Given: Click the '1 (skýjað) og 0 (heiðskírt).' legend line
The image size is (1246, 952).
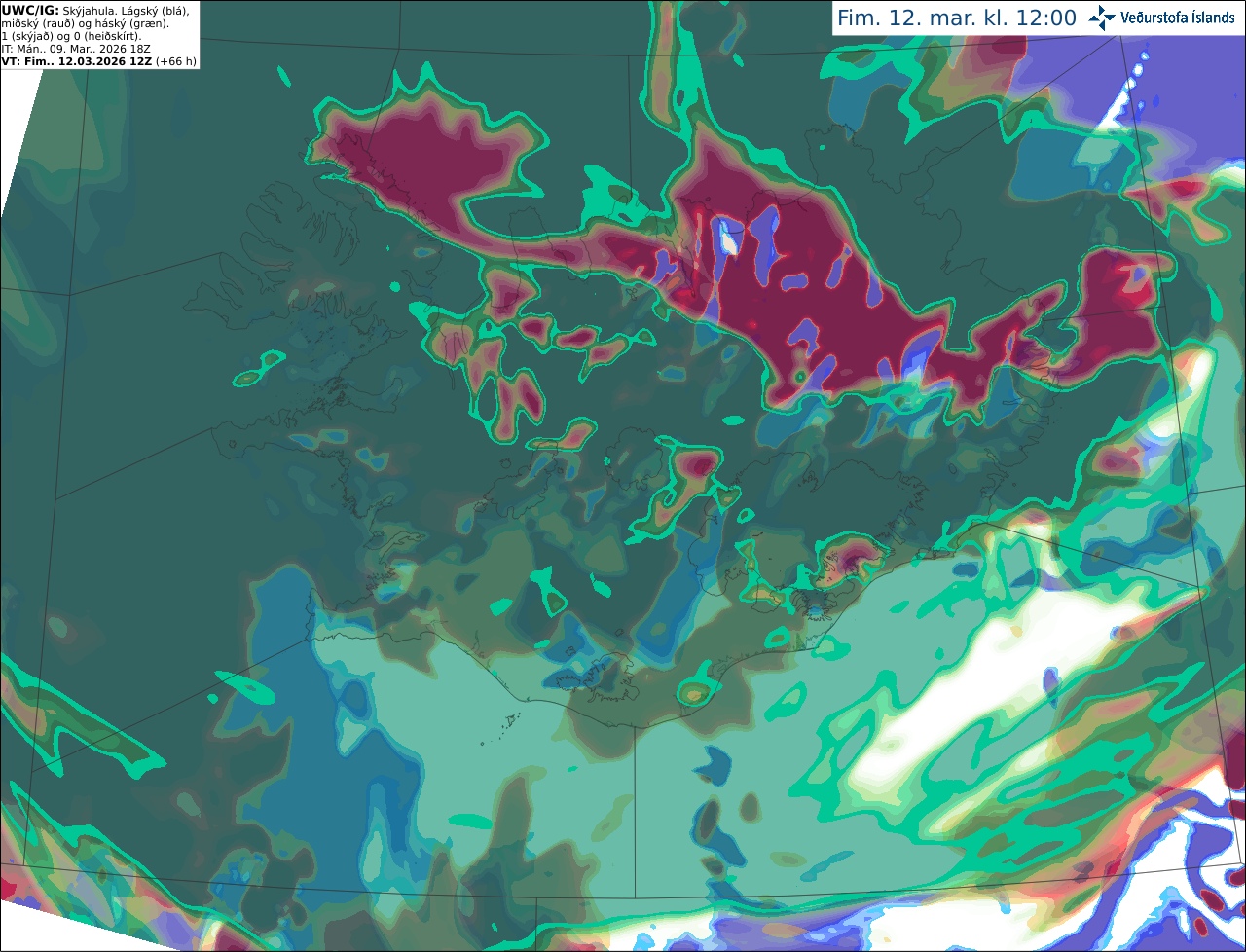Looking at the screenshot, I should click(x=72, y=36).
